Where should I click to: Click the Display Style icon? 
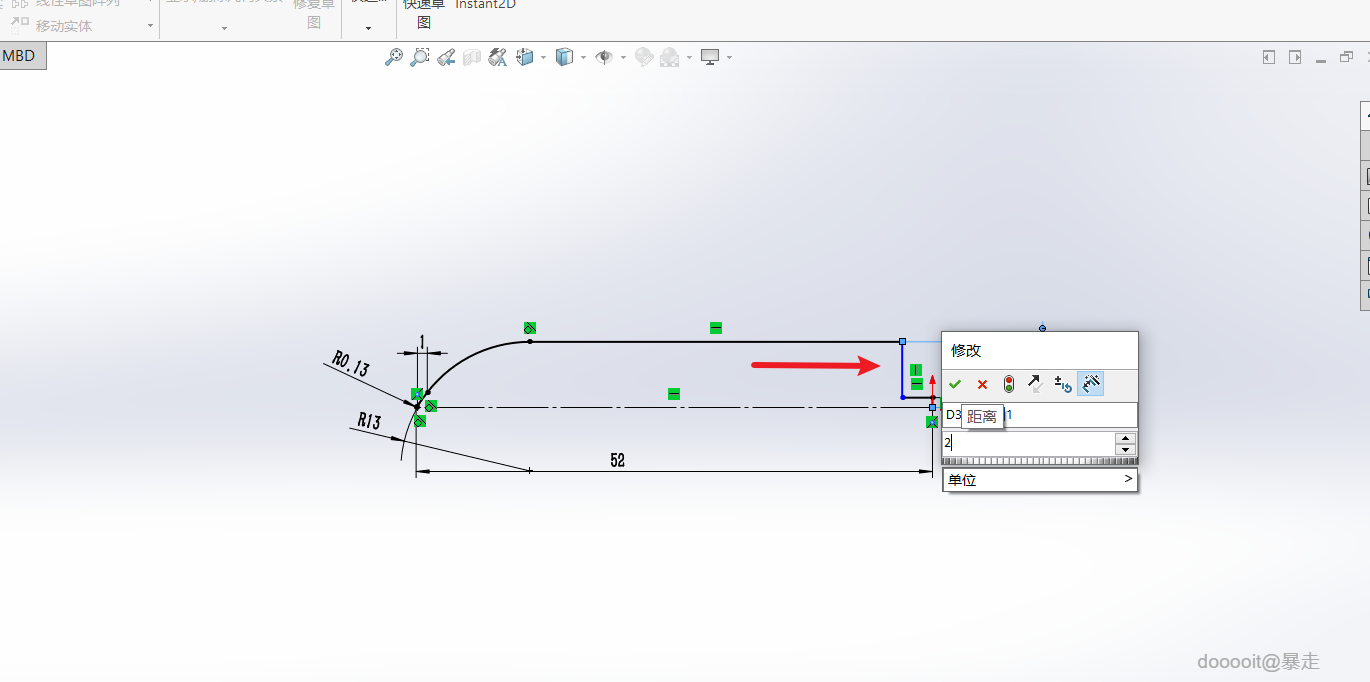pos(564,57)
